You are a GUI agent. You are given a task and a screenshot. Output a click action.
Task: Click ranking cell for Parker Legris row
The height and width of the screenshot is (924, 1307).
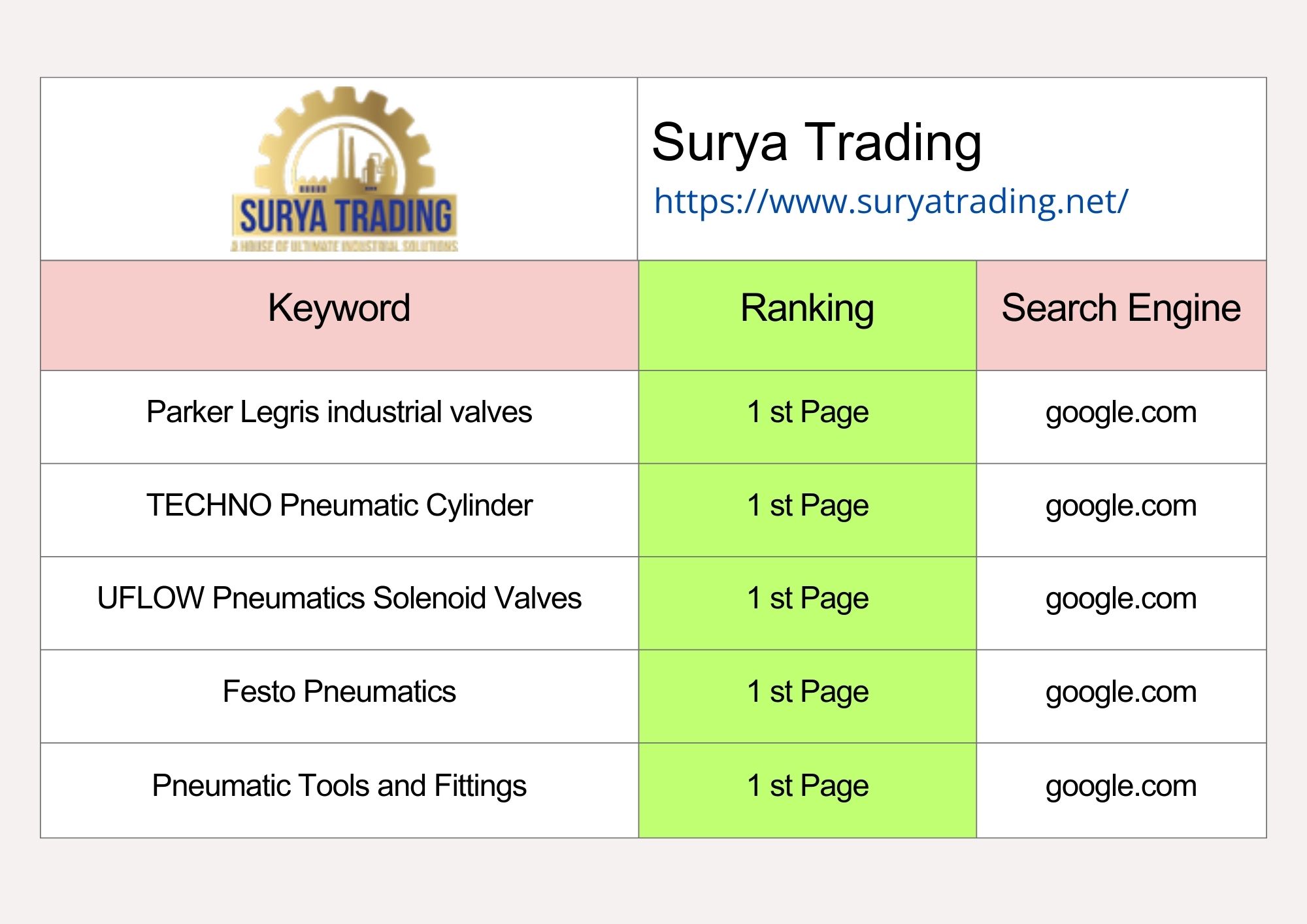click(x=807, y=417)
